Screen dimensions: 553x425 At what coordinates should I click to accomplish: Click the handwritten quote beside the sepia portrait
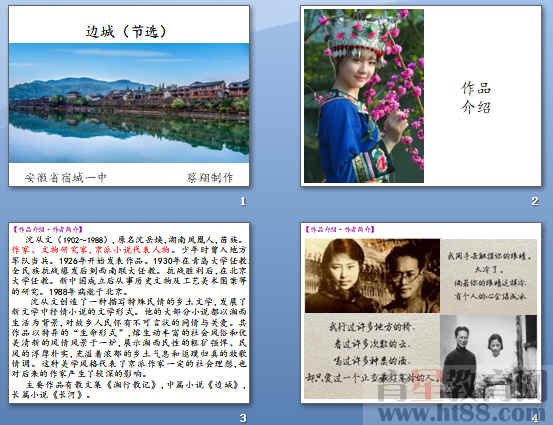(488, 276)
